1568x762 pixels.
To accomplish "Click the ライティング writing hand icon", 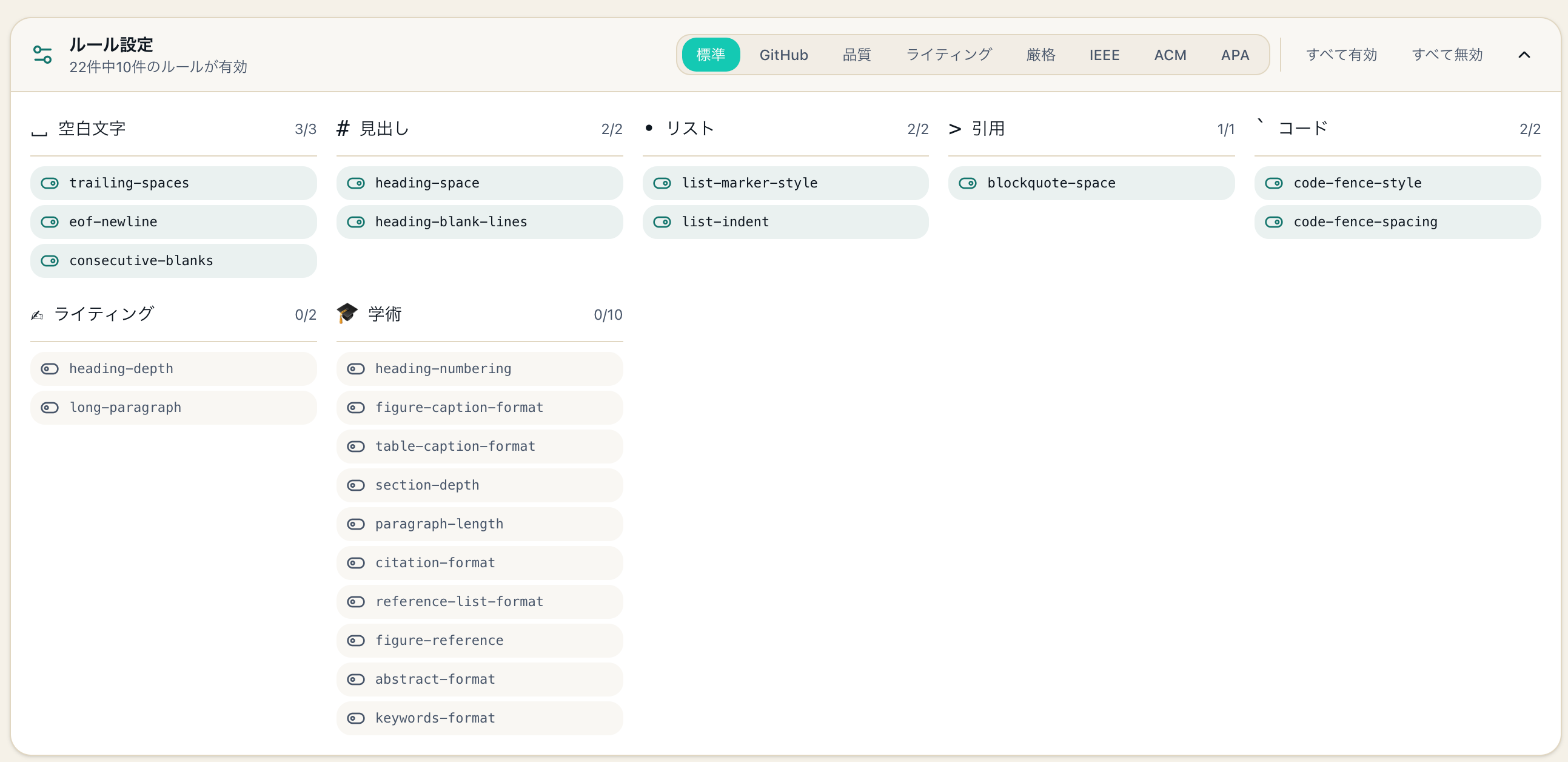I will click(38, 315).
